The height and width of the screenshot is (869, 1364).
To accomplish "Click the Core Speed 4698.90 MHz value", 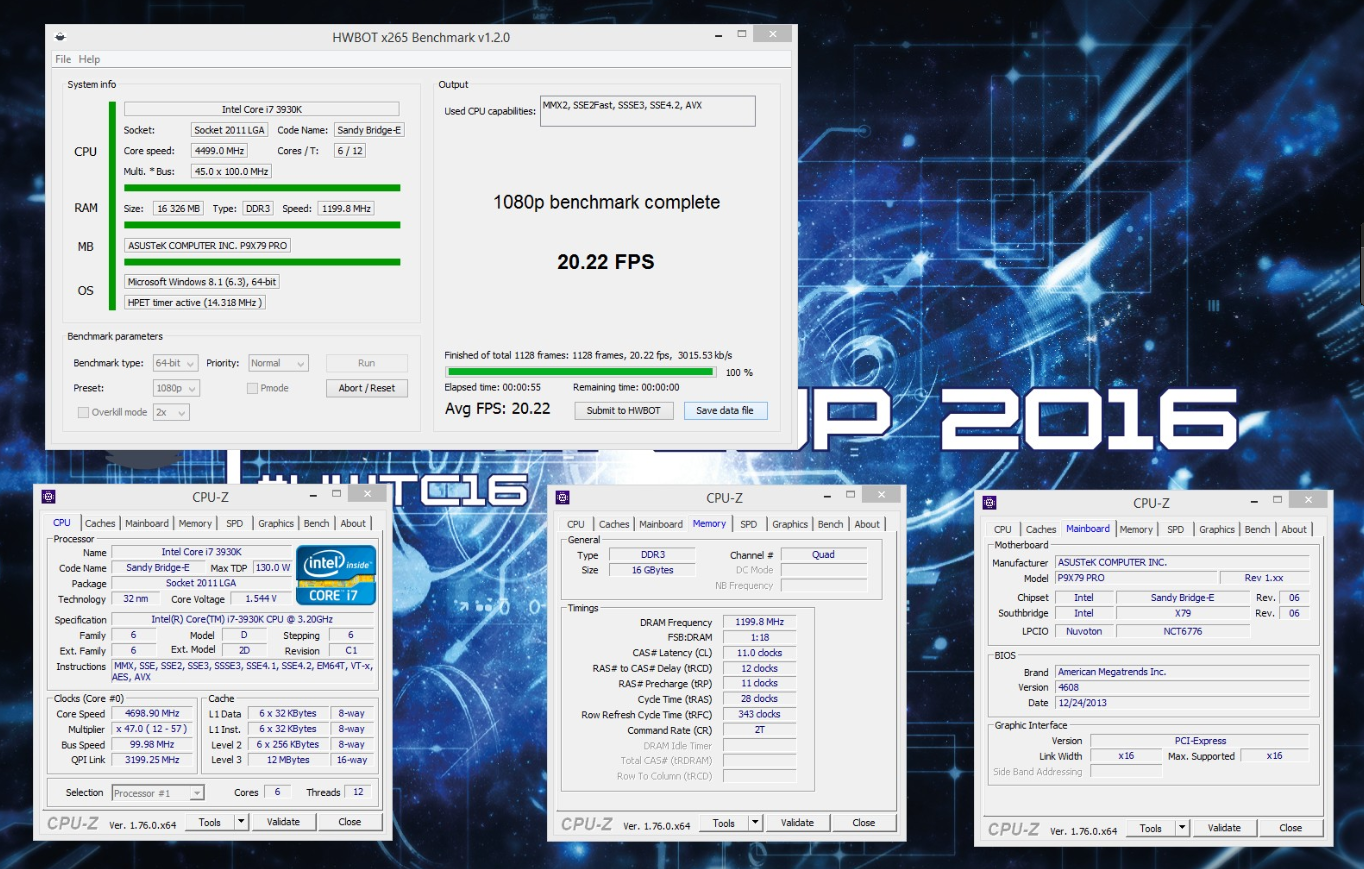I will 152,714.
